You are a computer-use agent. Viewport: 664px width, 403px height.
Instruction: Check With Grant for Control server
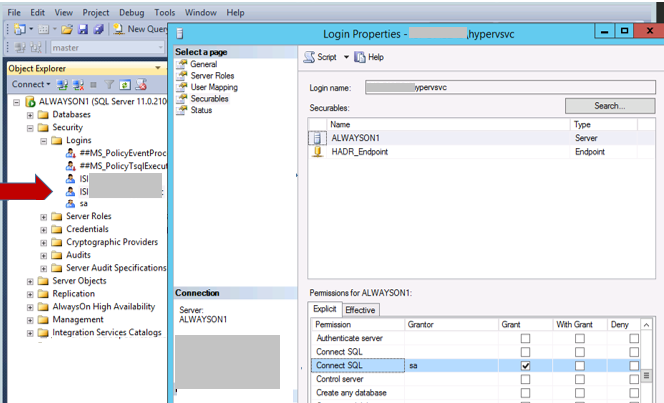580,379
